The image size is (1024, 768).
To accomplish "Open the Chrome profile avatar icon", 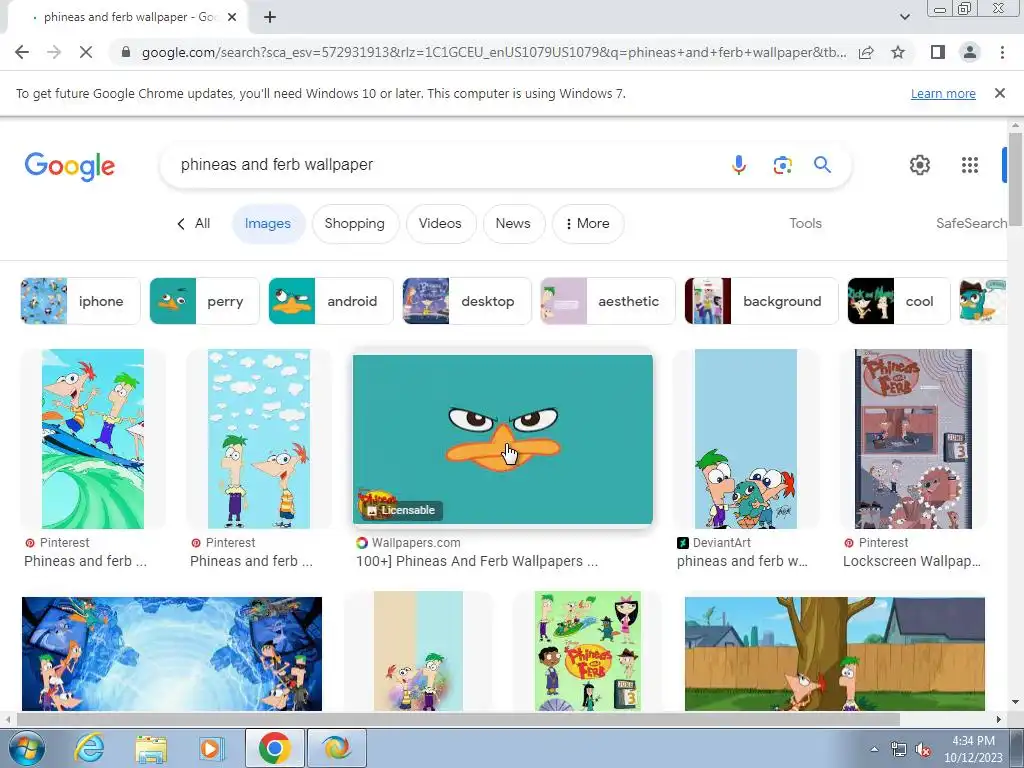I will click(970, 52).
